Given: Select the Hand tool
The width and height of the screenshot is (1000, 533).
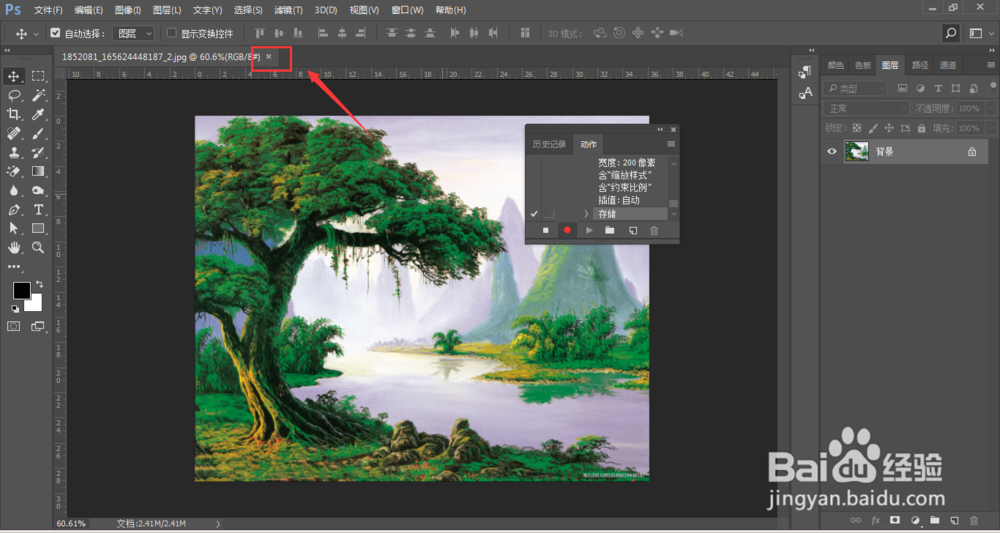Looking at the screenshot, I should pos(13,247).
